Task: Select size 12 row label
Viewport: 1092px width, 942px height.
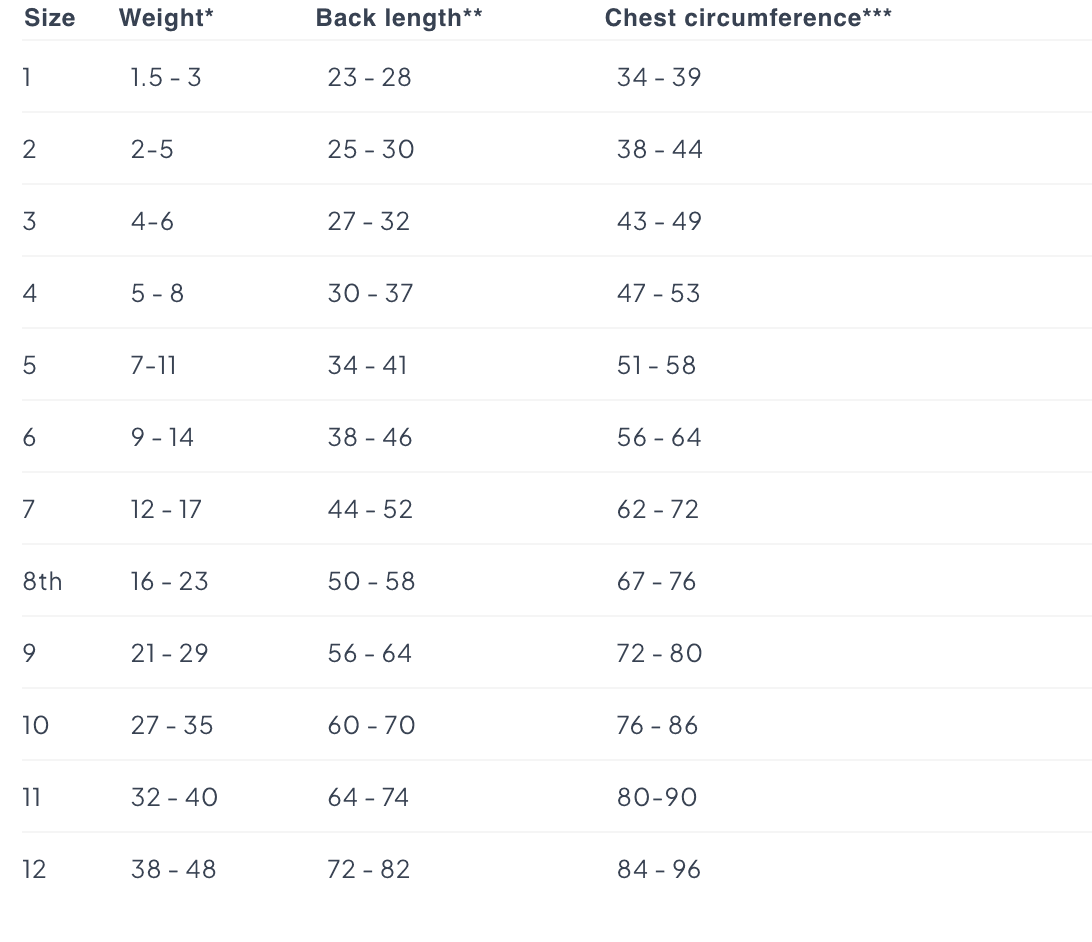Action: tap(34, 869)
